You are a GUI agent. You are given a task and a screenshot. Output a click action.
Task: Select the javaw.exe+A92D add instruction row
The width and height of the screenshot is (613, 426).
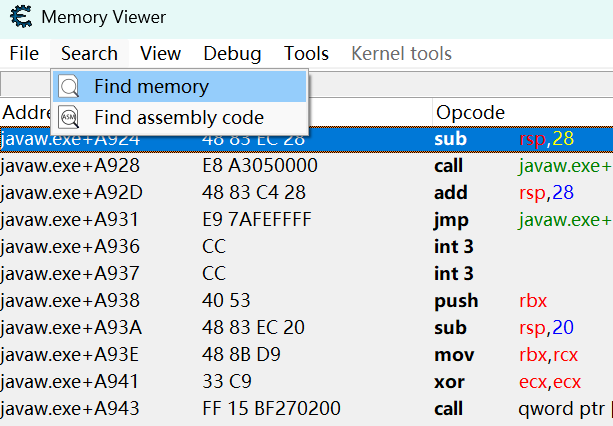(x=300, y=193)
